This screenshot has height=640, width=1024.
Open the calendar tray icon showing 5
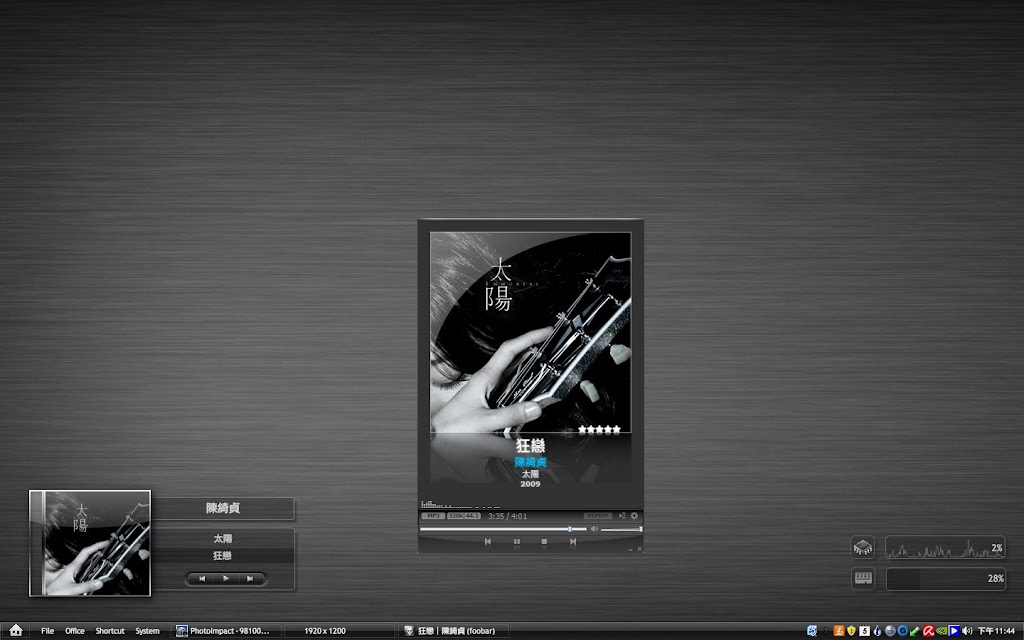pyautogui.click(x=865, y=631)
